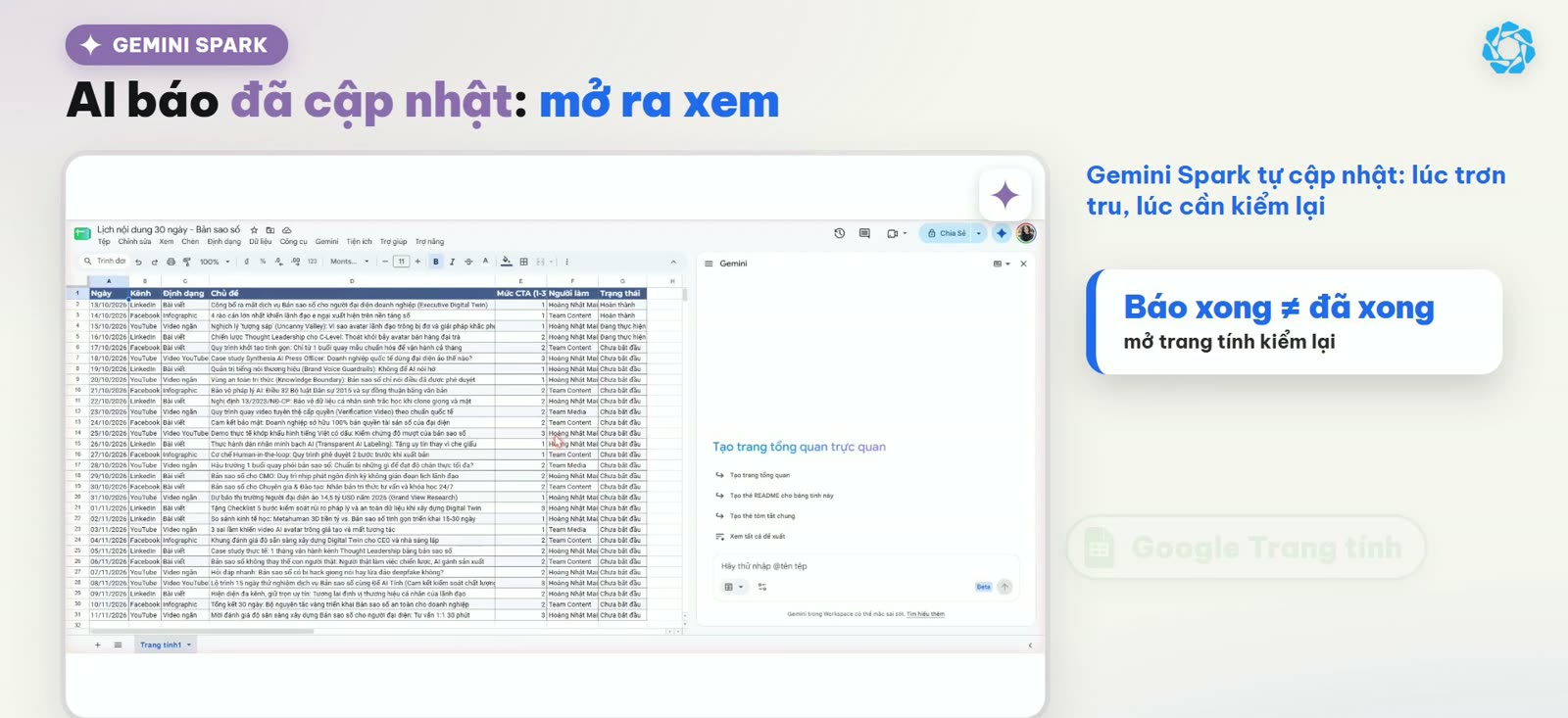Click the Redo arrow in the Sheets toolbar
This screenshot has height=718, width=1568.
[x=155, y=263]
